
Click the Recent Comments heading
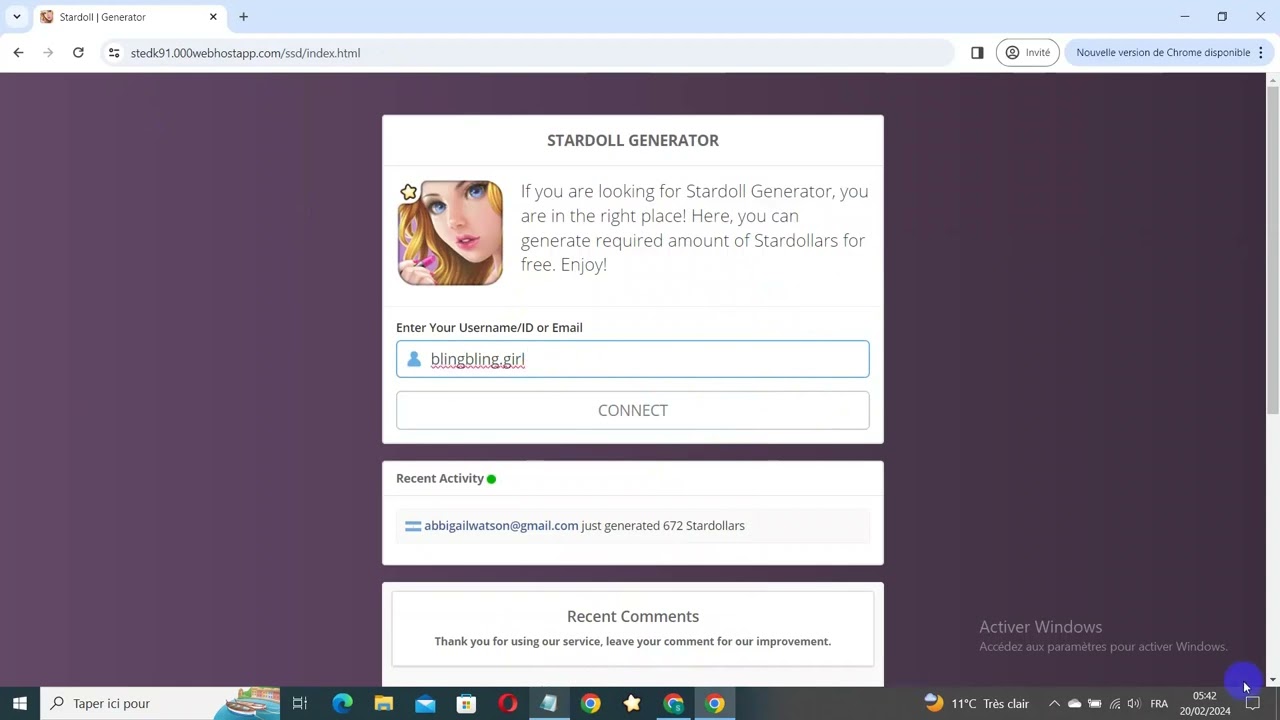click(x=633, y=616)
